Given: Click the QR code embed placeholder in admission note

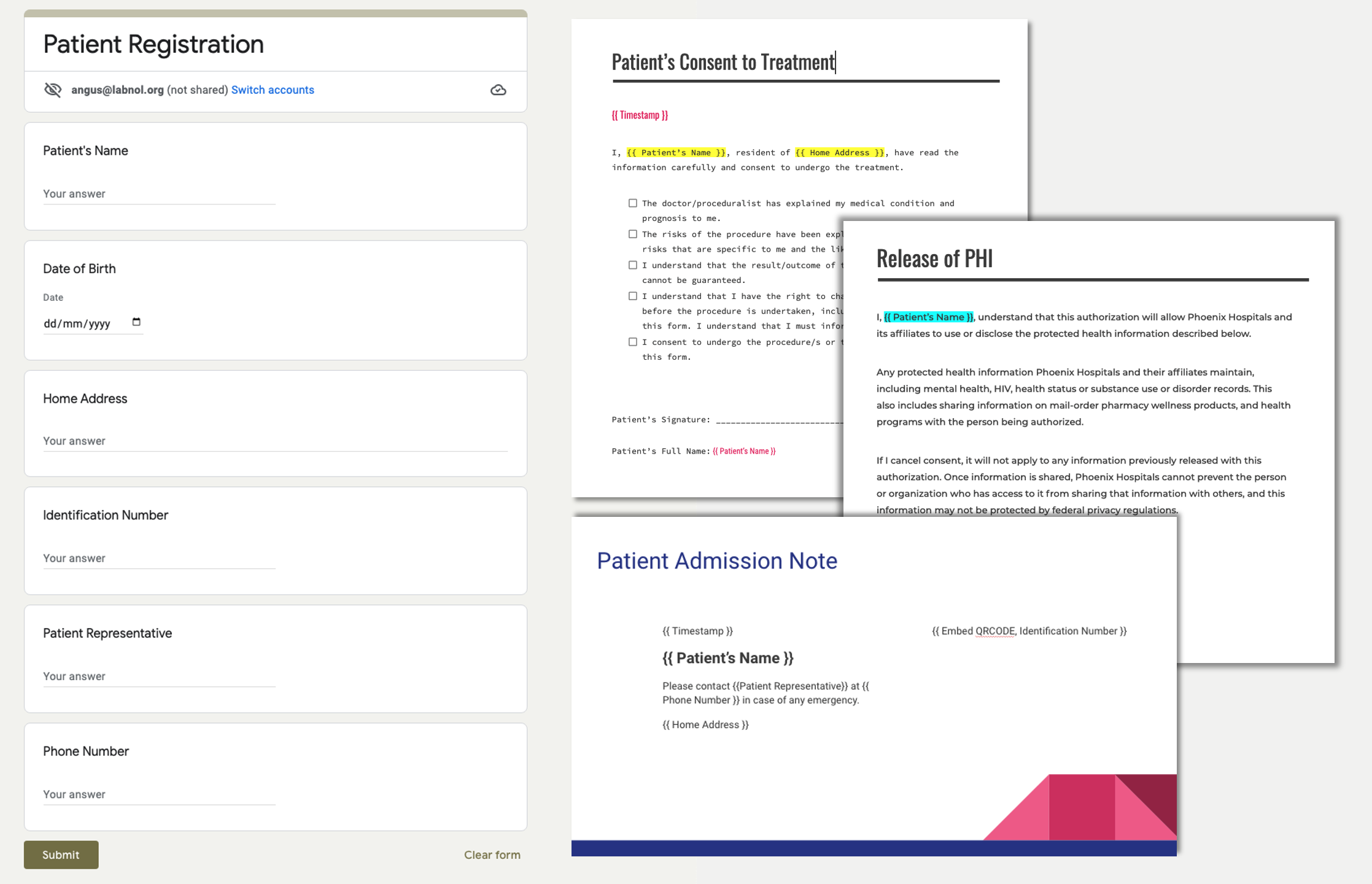Looking at the screenshot, I should point(1029,631).
